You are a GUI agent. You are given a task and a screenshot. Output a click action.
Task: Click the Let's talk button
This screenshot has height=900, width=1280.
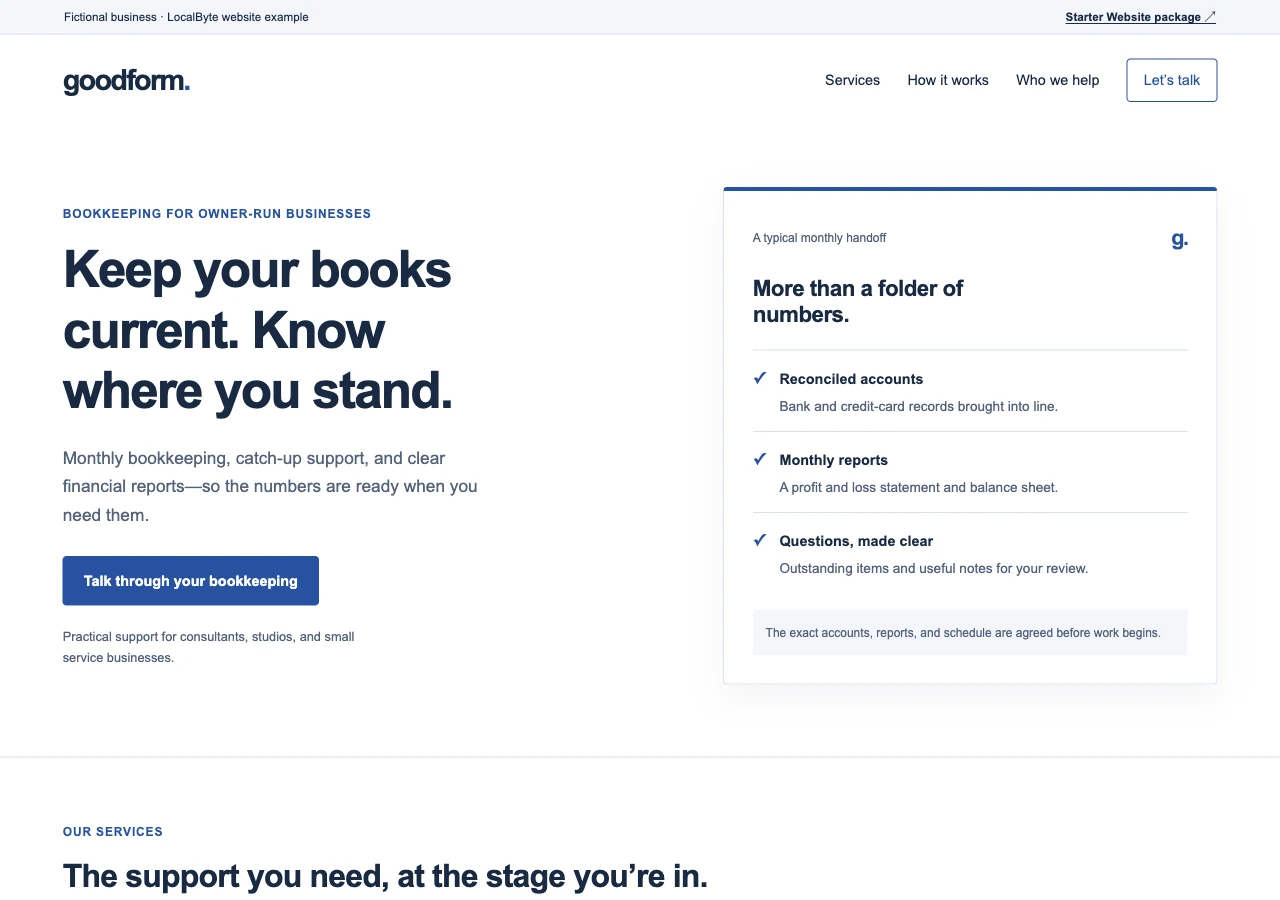point(1171,80)
